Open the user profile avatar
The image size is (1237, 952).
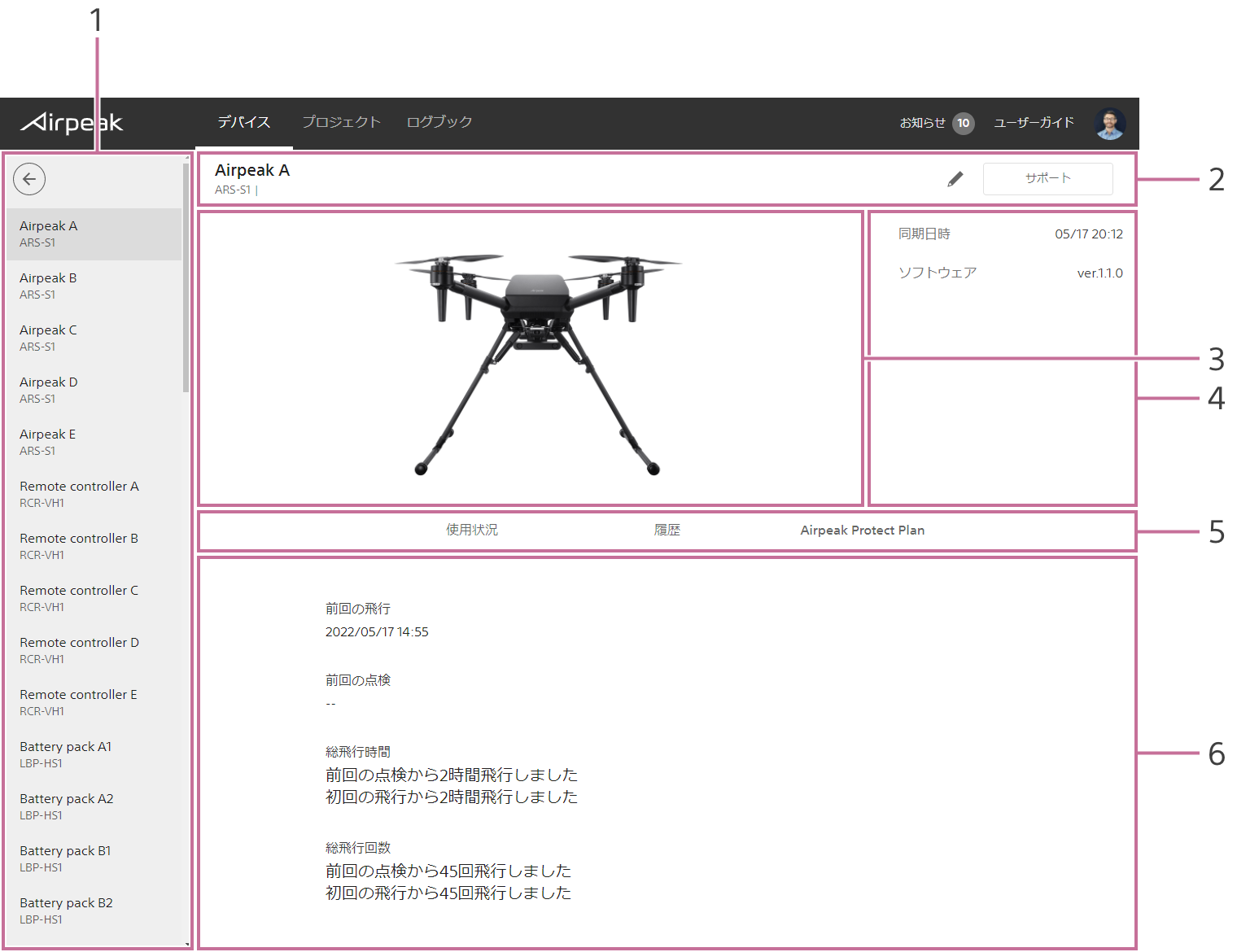coord(1110,123)
